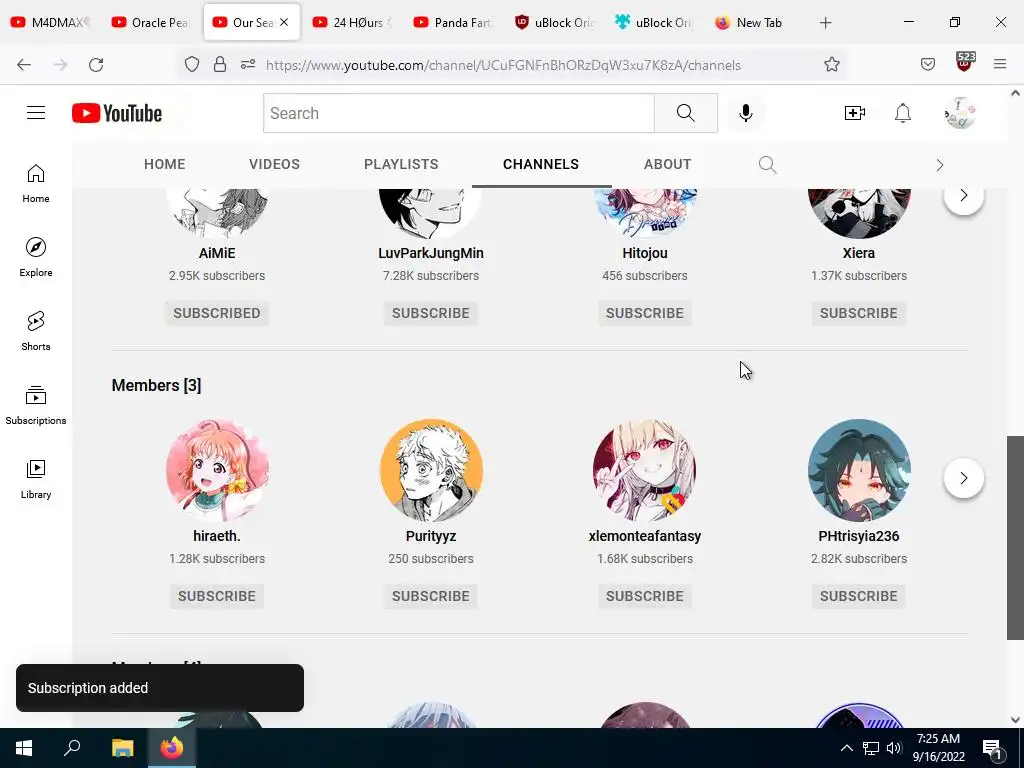The width and height of the screenshot is (1024, 768).
Task: Open Explore in the sidebar
Action: click(x=36, y=257)
